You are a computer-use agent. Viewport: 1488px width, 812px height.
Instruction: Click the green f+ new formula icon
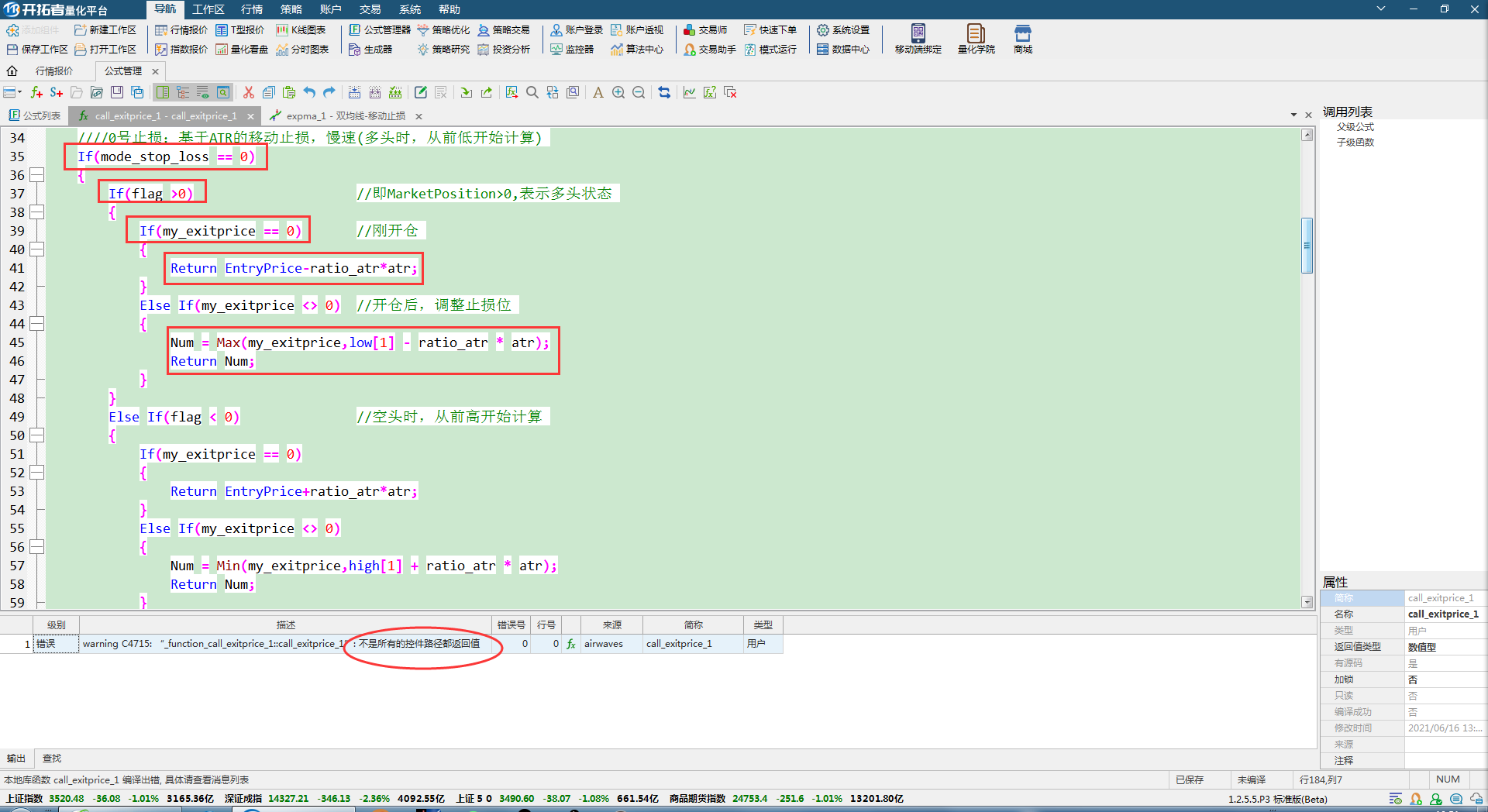coord(36,93)
